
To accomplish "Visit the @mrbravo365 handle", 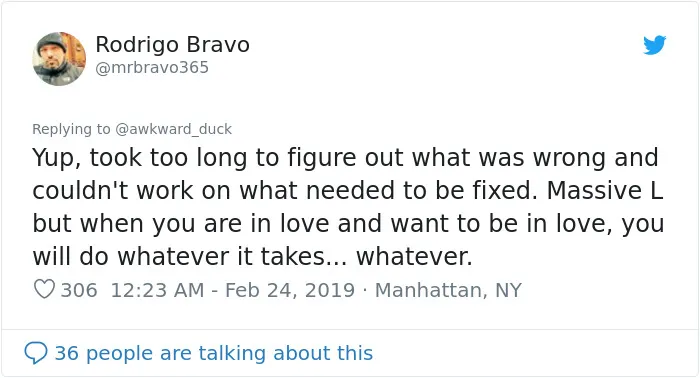I will [x=152, y=67].
